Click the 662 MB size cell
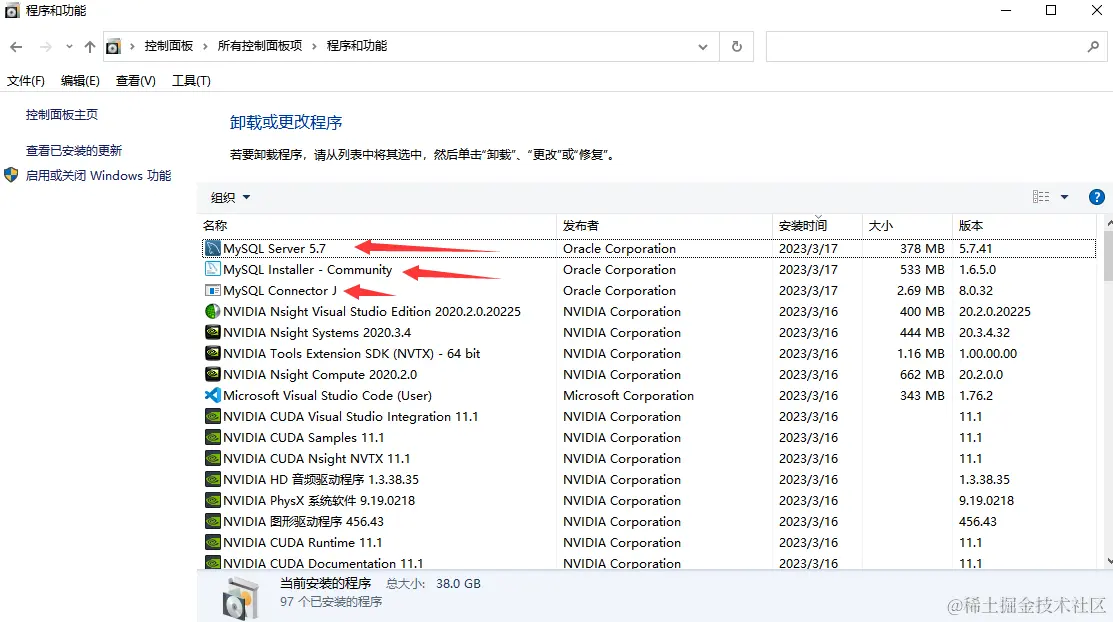The width and height of the screenshot is (1113, 622). click(x=922, y=374)
